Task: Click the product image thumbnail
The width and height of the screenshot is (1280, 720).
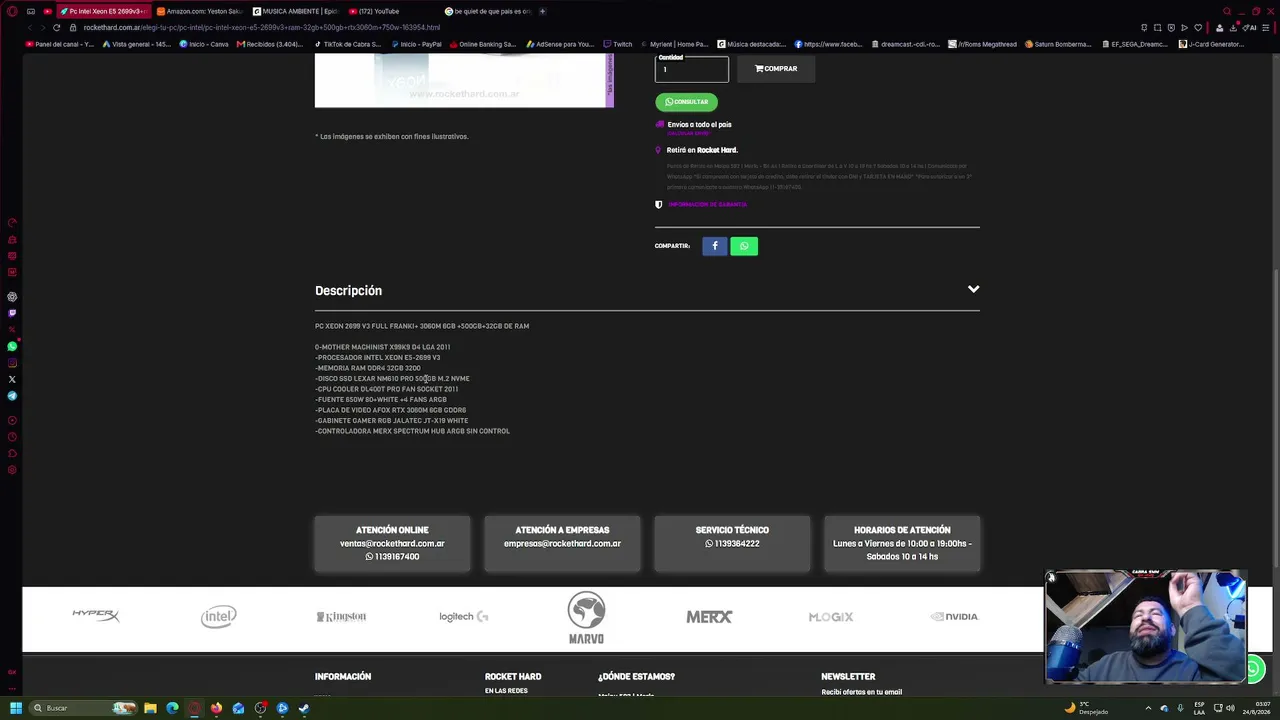Action: pyautogui.click(x=464, y=80)
